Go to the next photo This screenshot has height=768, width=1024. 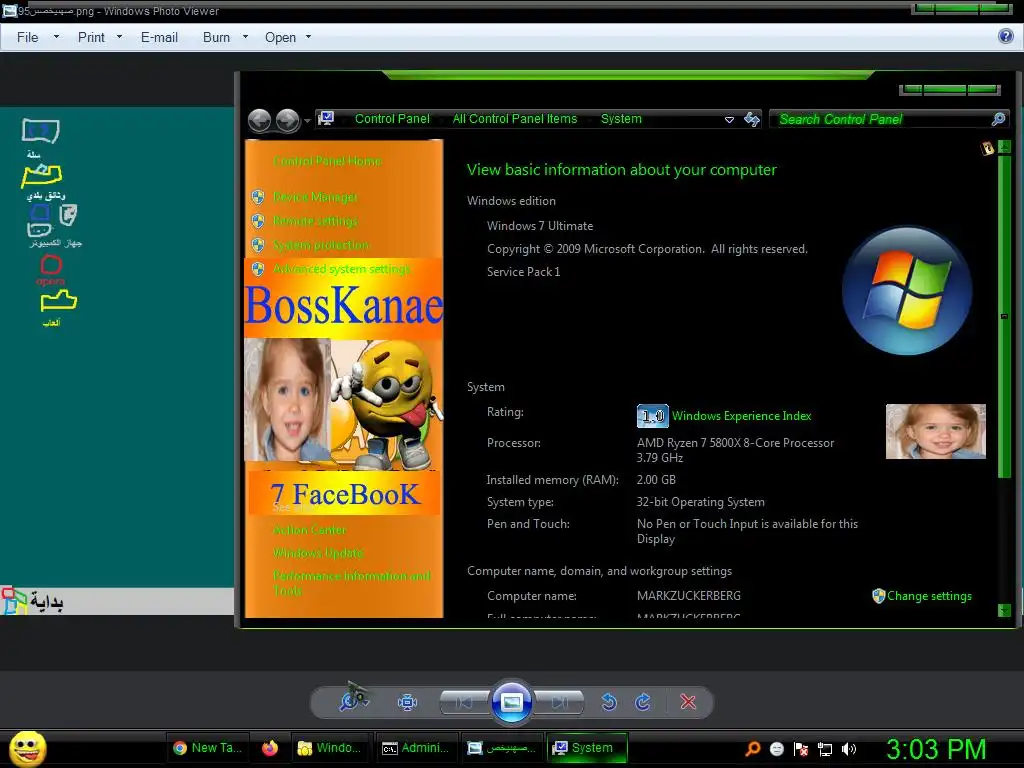click(x=559, y=702)
